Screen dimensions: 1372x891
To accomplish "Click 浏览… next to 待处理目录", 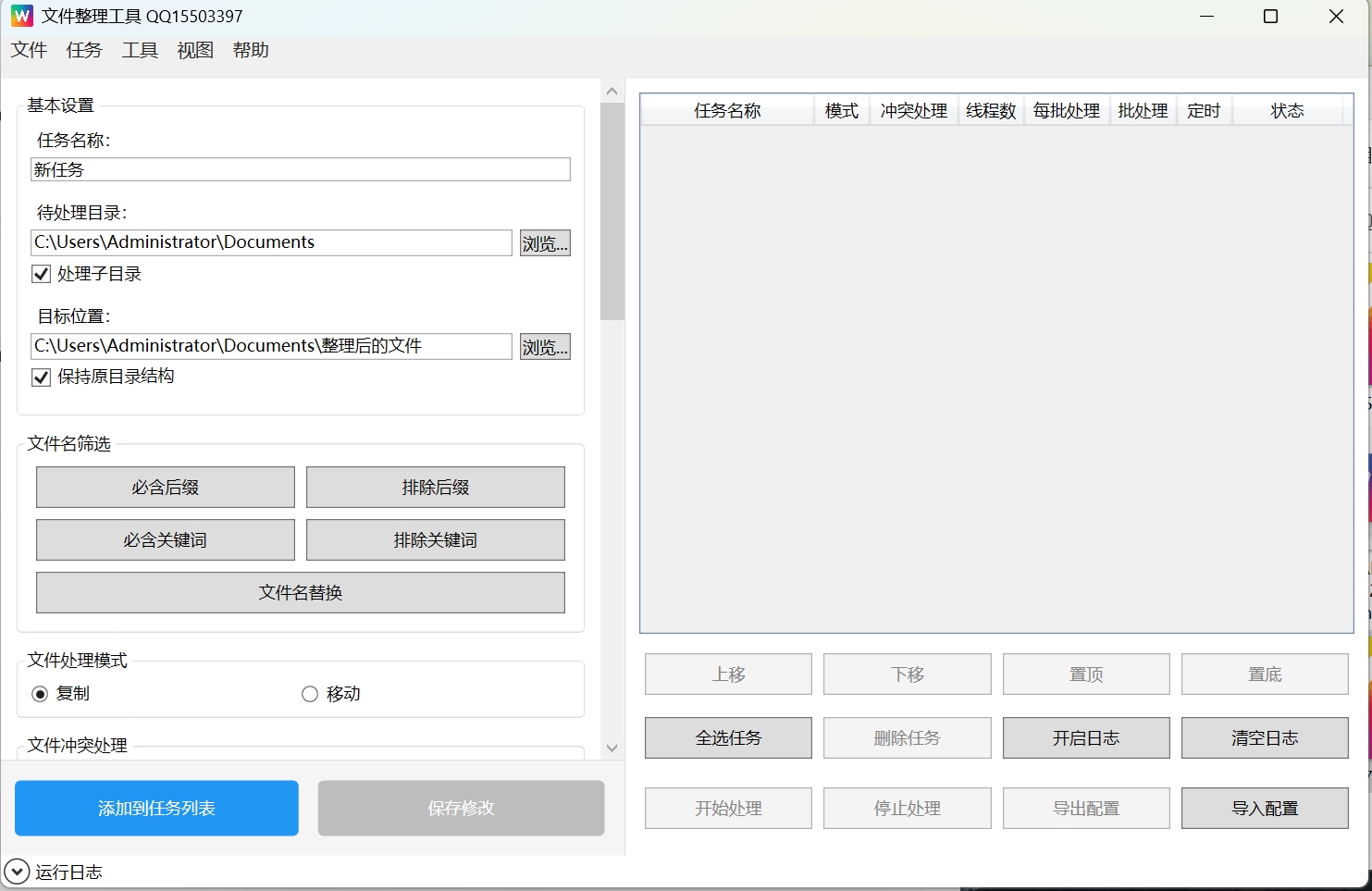I will 545,242.
